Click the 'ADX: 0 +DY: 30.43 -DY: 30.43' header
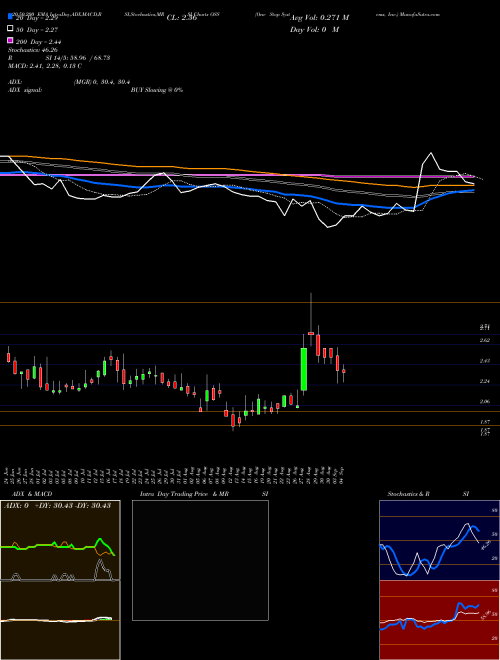This screenshot has height=660, width=500. [57, 505]
